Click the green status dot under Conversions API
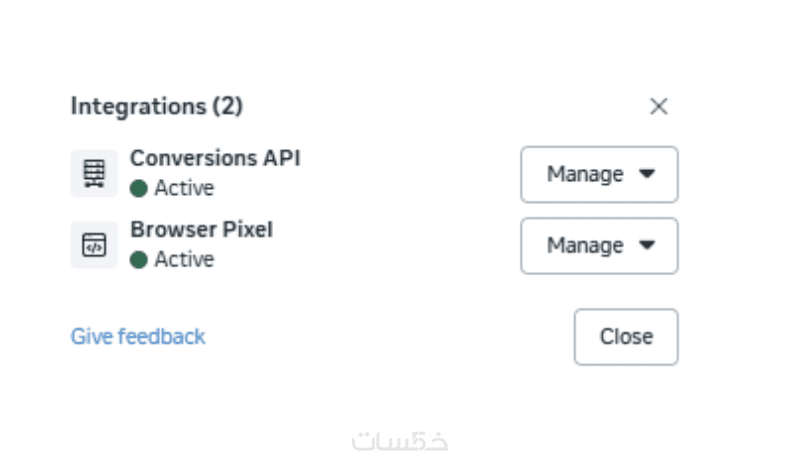Screen dimensions: 800x460 coord(139,188)
